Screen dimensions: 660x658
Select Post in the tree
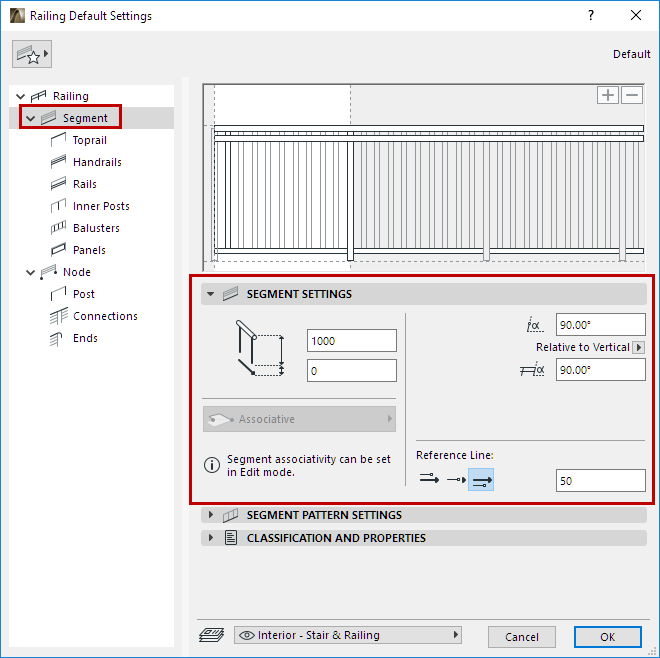84,294
